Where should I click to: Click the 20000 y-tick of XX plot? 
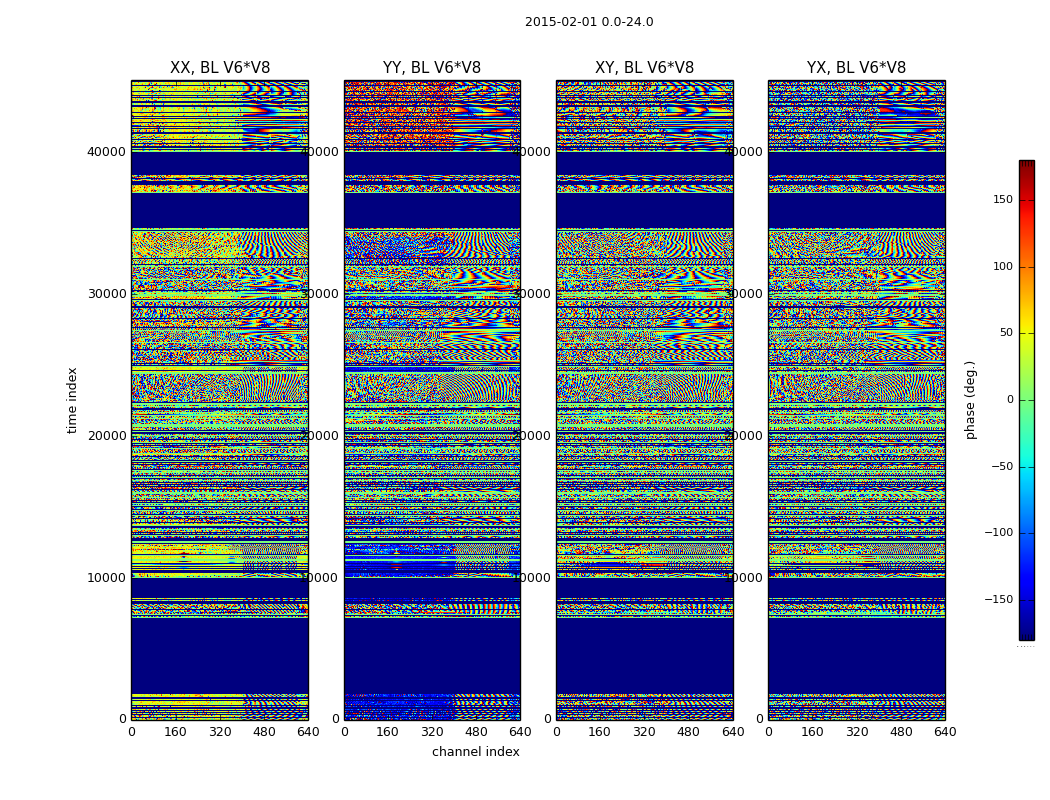click(107, 436)
